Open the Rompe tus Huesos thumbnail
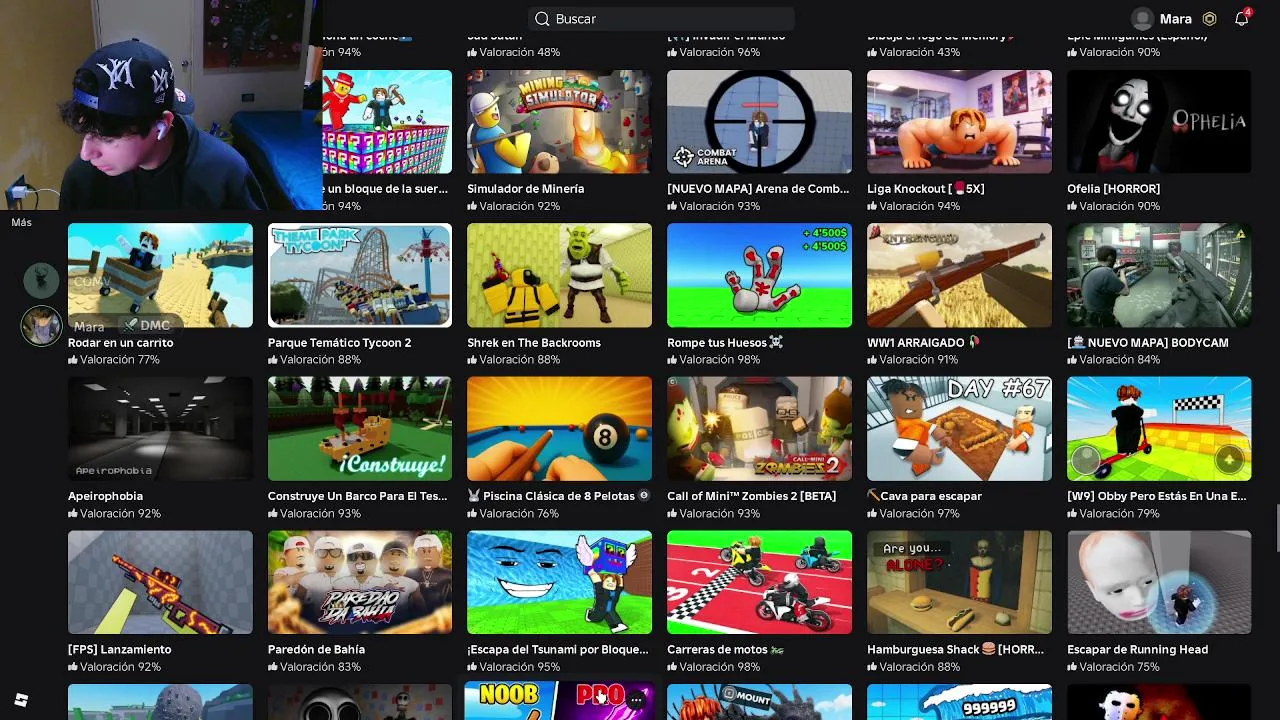Screen dimensions: 1280x720 pos(759,275)
